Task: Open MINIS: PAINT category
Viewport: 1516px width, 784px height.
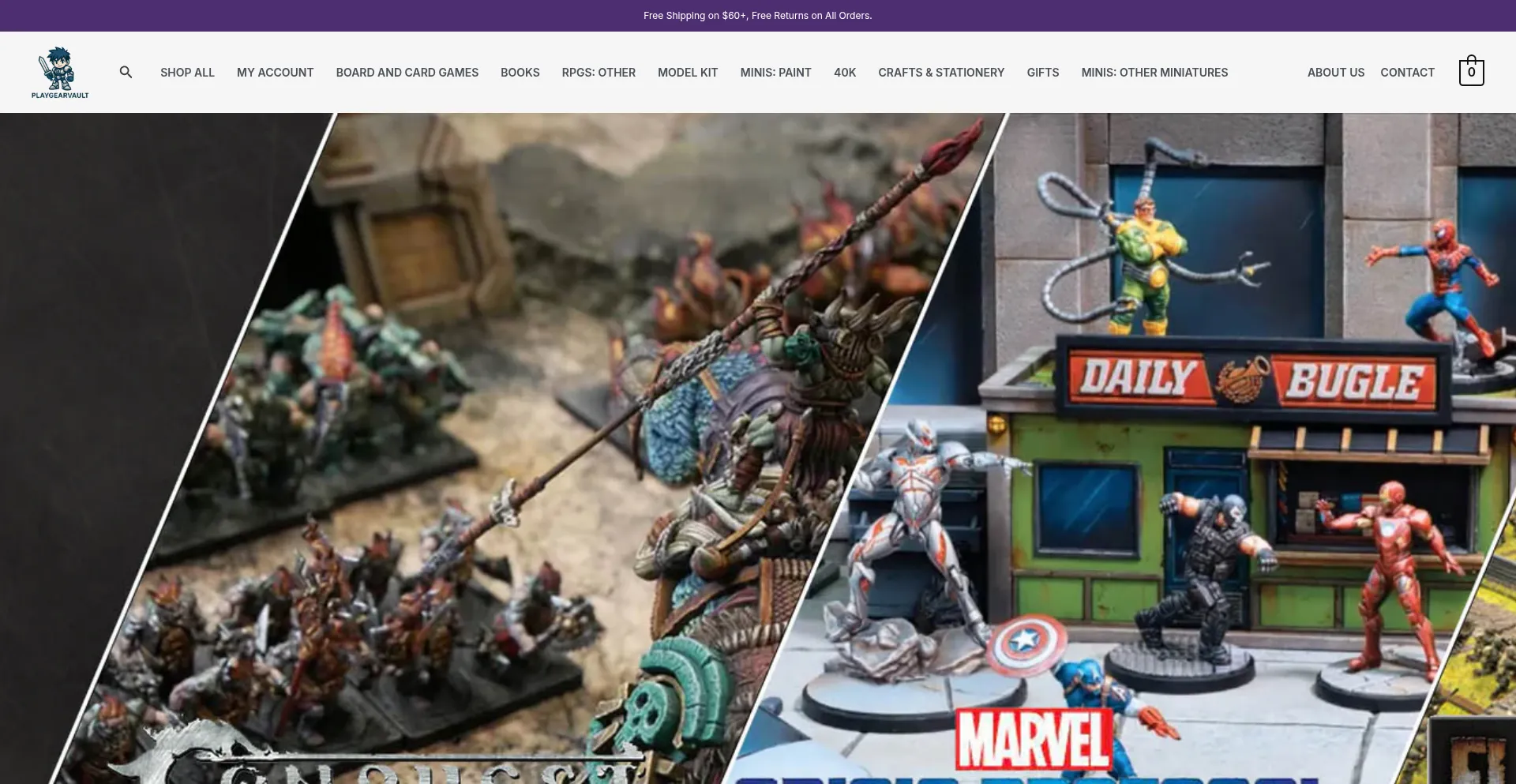Action: [x=775, y=72]
